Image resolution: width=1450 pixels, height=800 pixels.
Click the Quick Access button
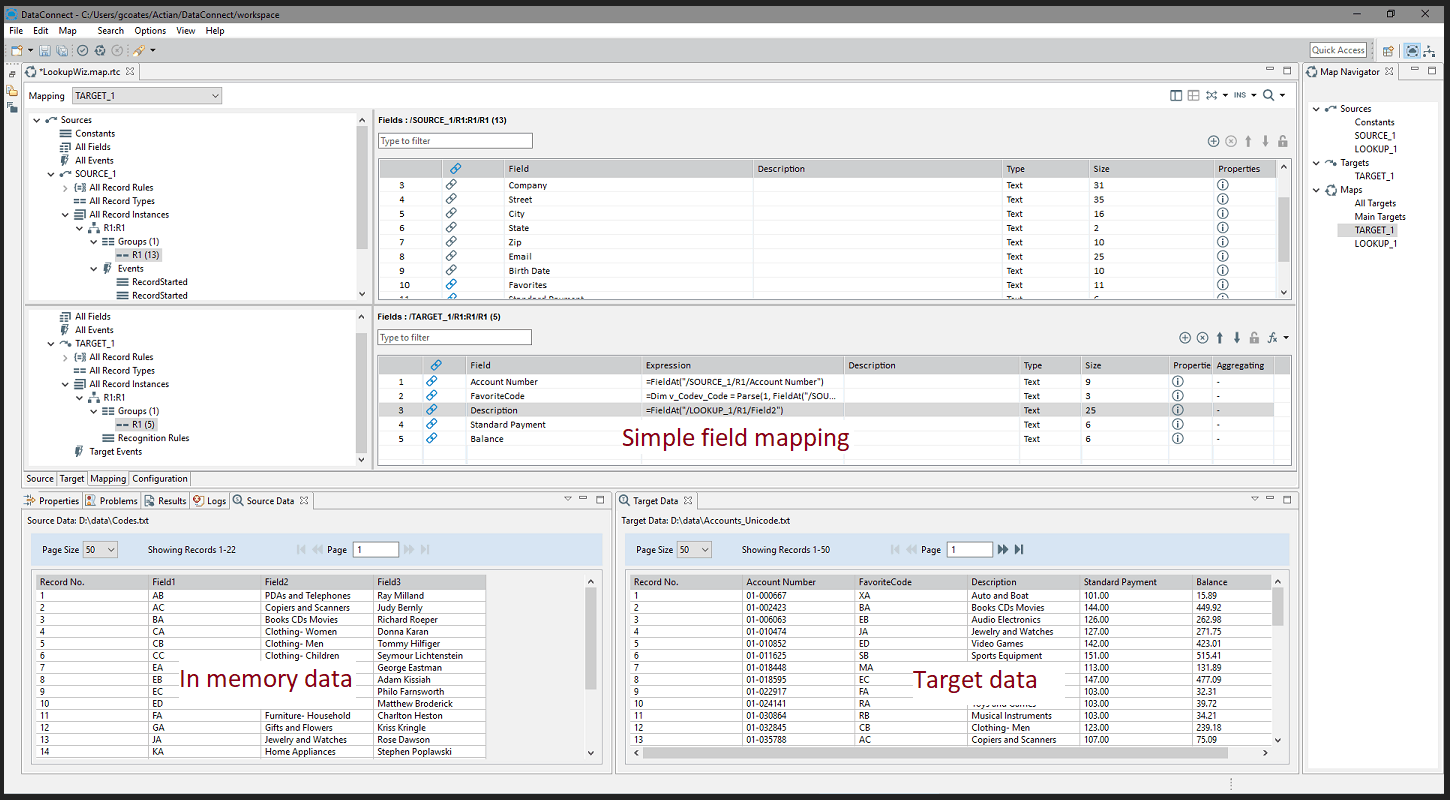click(x=1338, y=49)
